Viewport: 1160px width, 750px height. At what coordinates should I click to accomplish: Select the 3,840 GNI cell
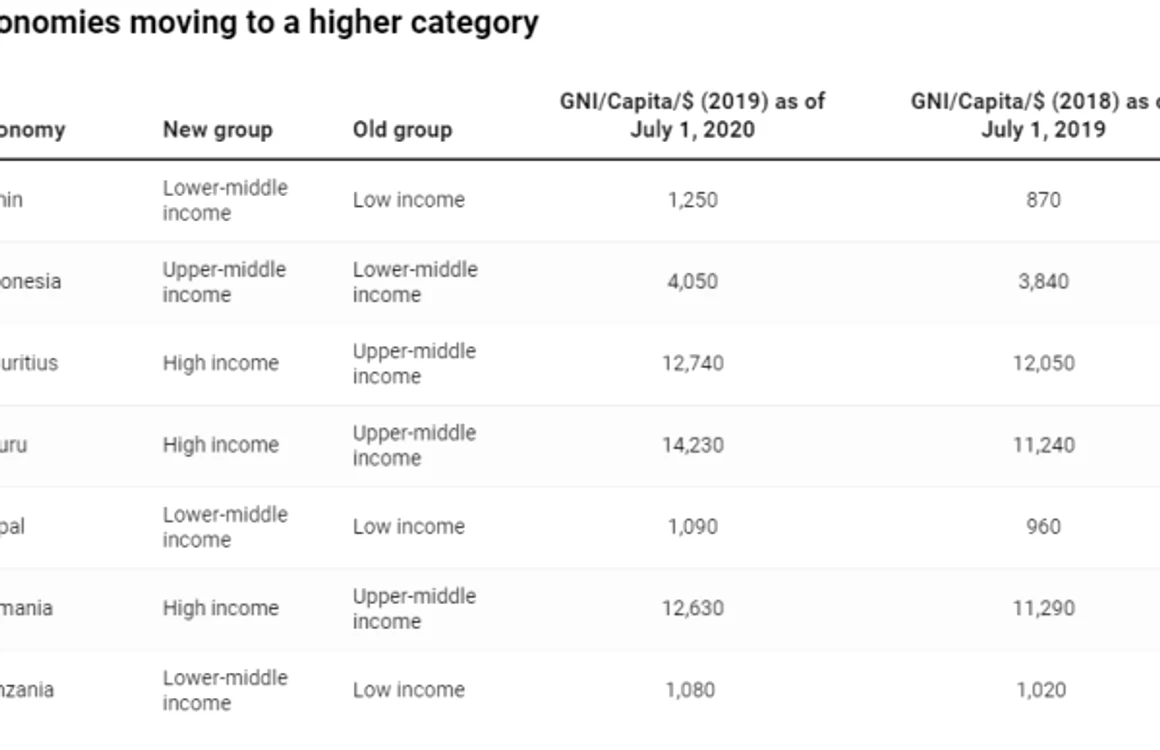(1043, 282)
